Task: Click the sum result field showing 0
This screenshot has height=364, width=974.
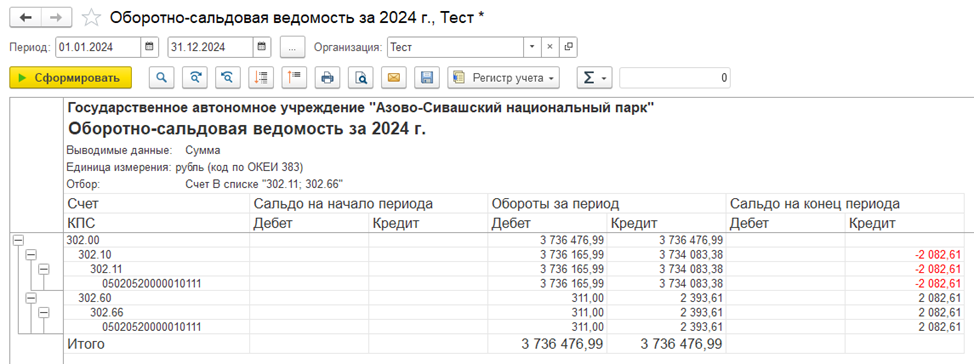Action: click(x=675, y=78)
